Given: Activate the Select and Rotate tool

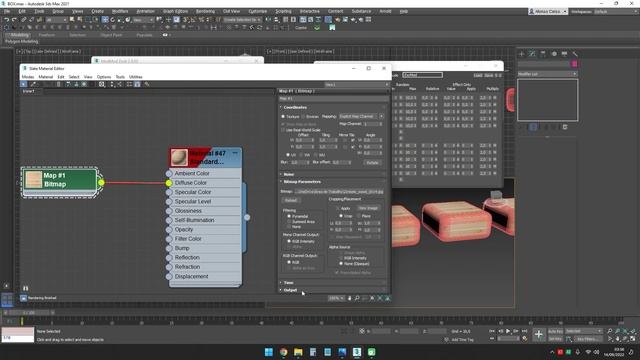Looking at the screenshot, I should click(113, 20).
